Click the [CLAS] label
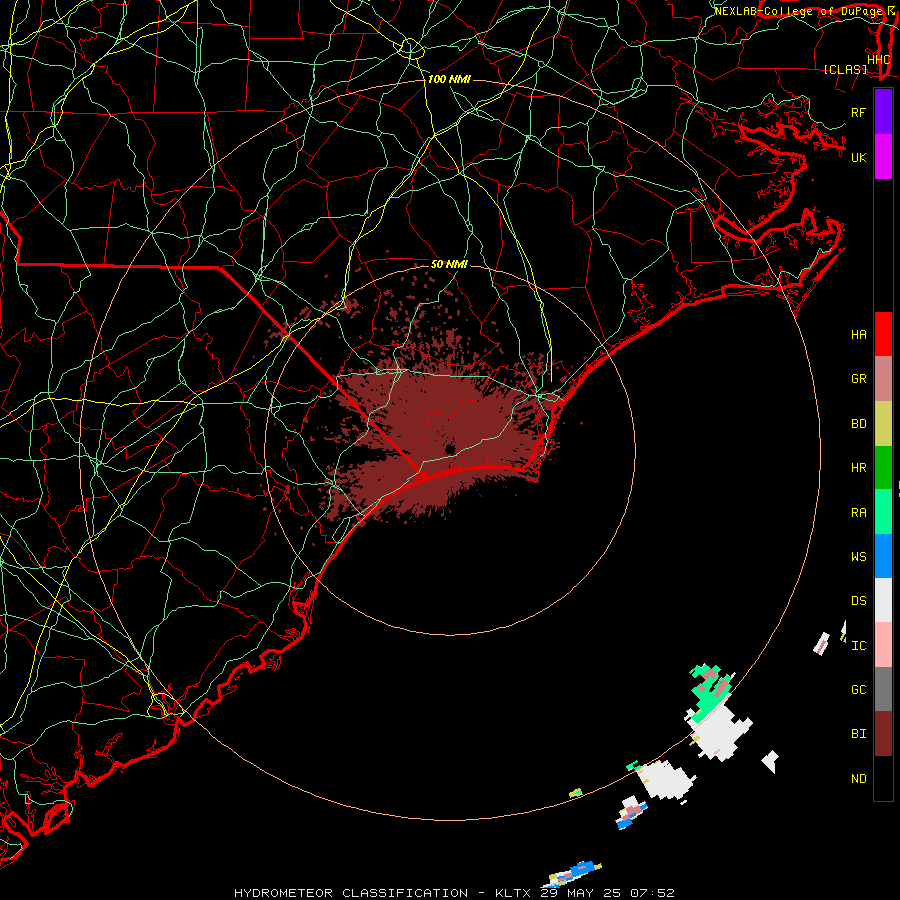 pyautogui.click(x=845, y=70)
